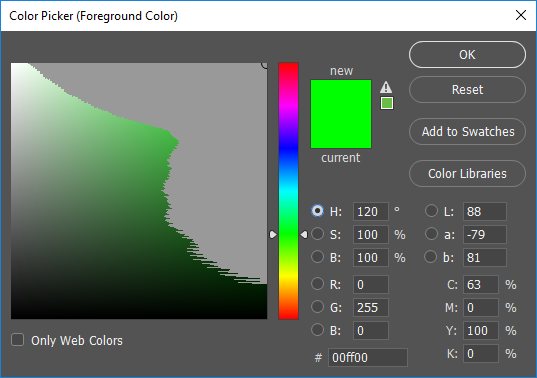Open Color Libraries
Image resolution: width=537 pixels, height=378 pixels.
(x=467, y=174)
